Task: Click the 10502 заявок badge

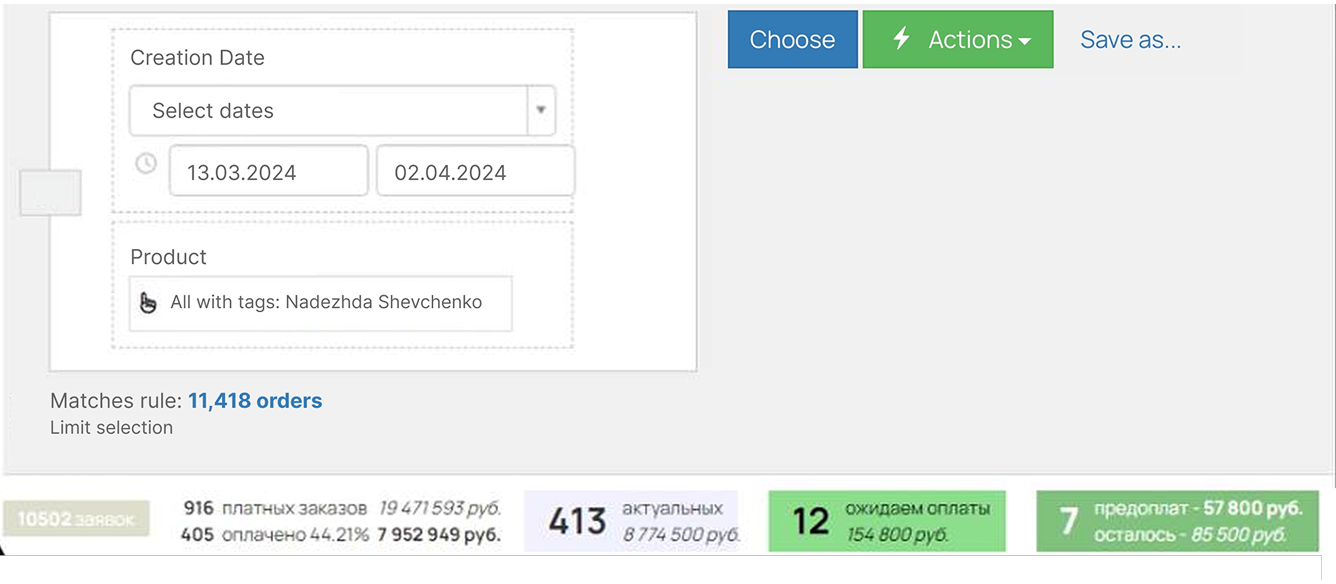Action: click(x=76, y=519)
